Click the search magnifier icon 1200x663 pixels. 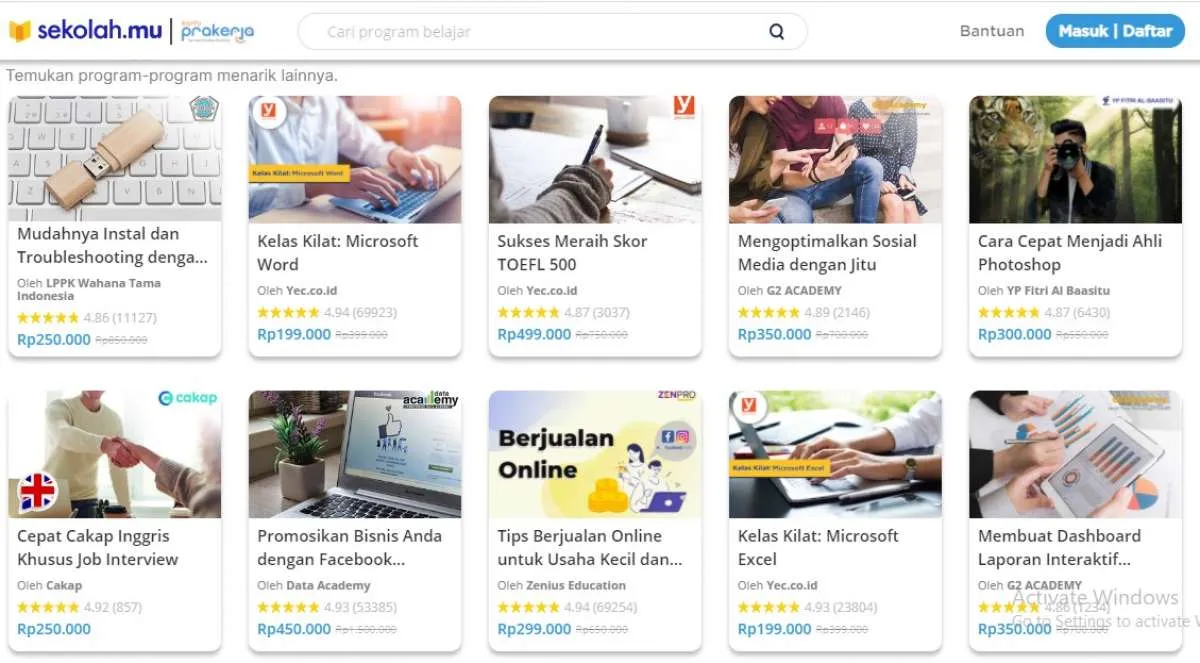(x=777, y=32)
